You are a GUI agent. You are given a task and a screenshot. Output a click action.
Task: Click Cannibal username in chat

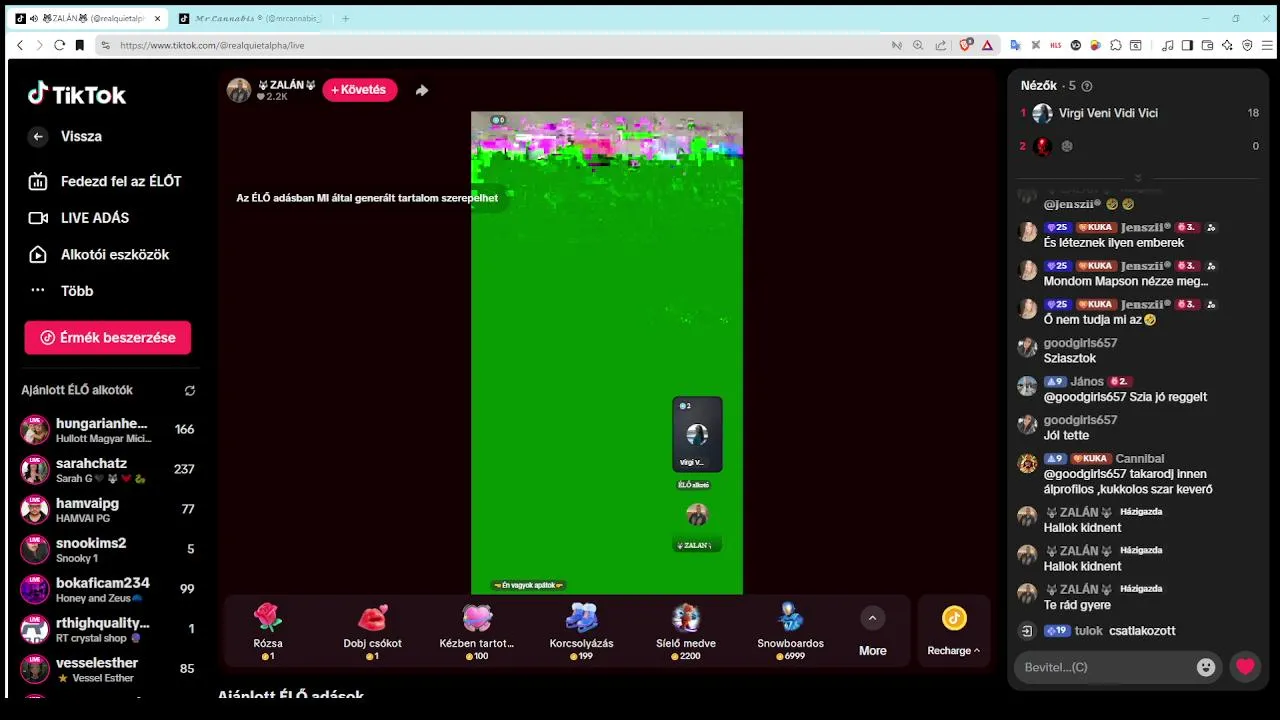[x=1139, y=459]
